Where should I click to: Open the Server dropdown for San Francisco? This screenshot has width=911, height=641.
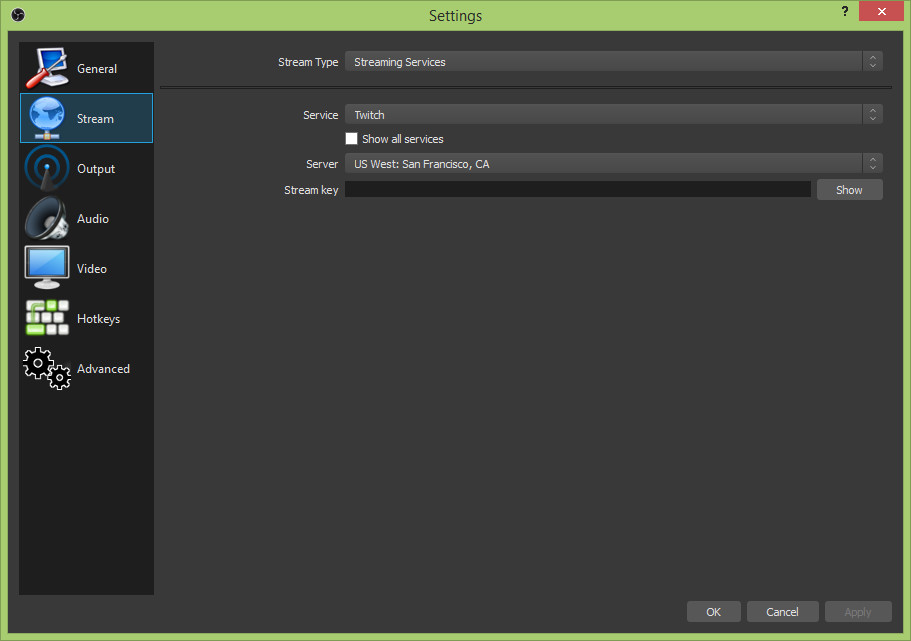tap(614, 163)
